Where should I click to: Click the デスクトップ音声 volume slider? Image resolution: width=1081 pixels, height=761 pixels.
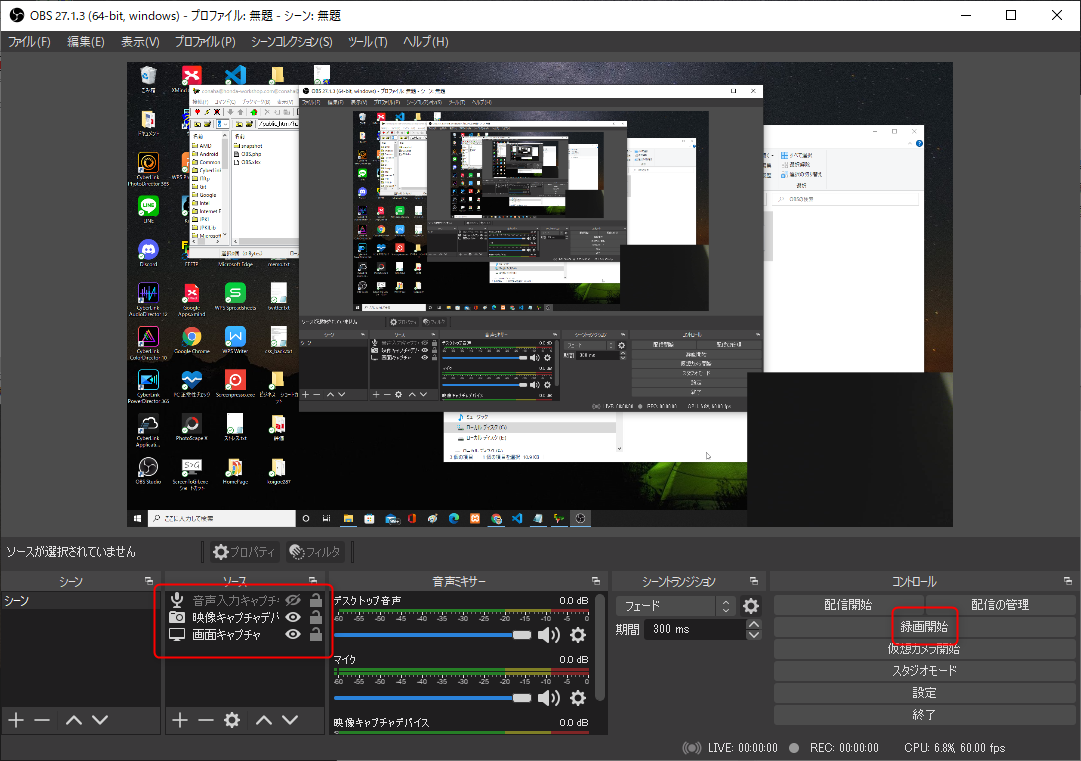pos(432,635)
